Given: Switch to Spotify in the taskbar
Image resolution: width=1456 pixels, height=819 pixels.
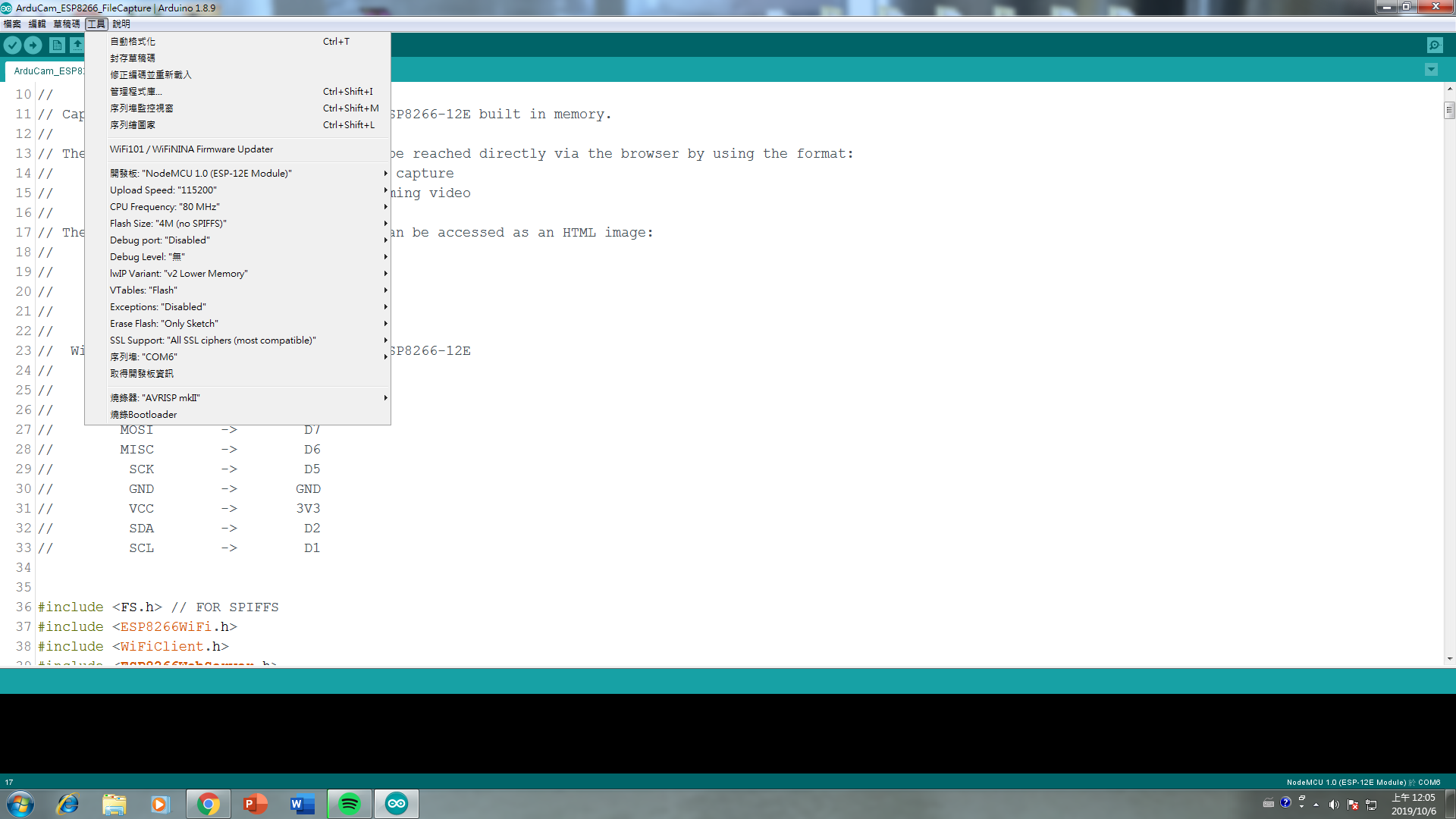Looking at the screenshot, I should pos(350,804).
